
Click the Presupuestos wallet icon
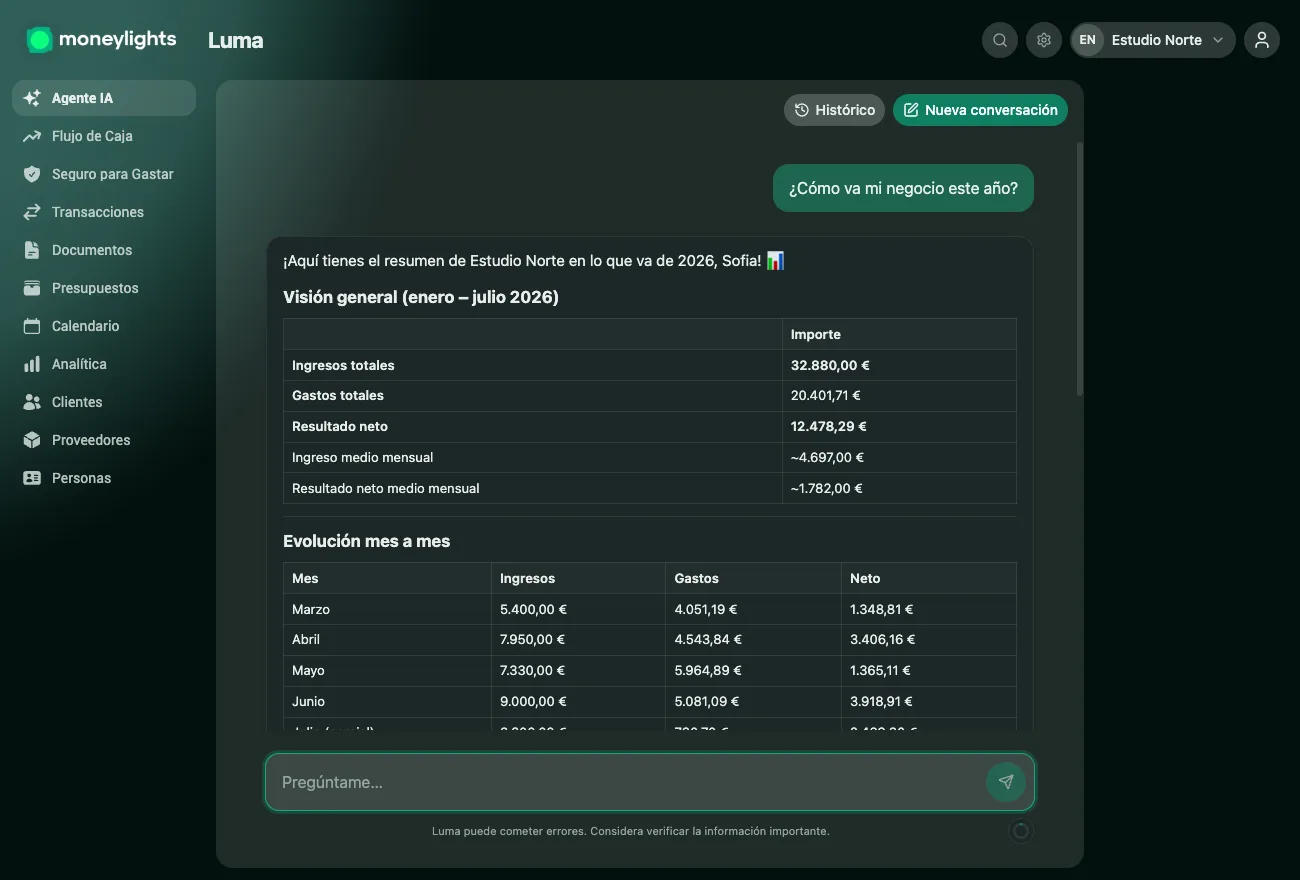coord(32,288)
